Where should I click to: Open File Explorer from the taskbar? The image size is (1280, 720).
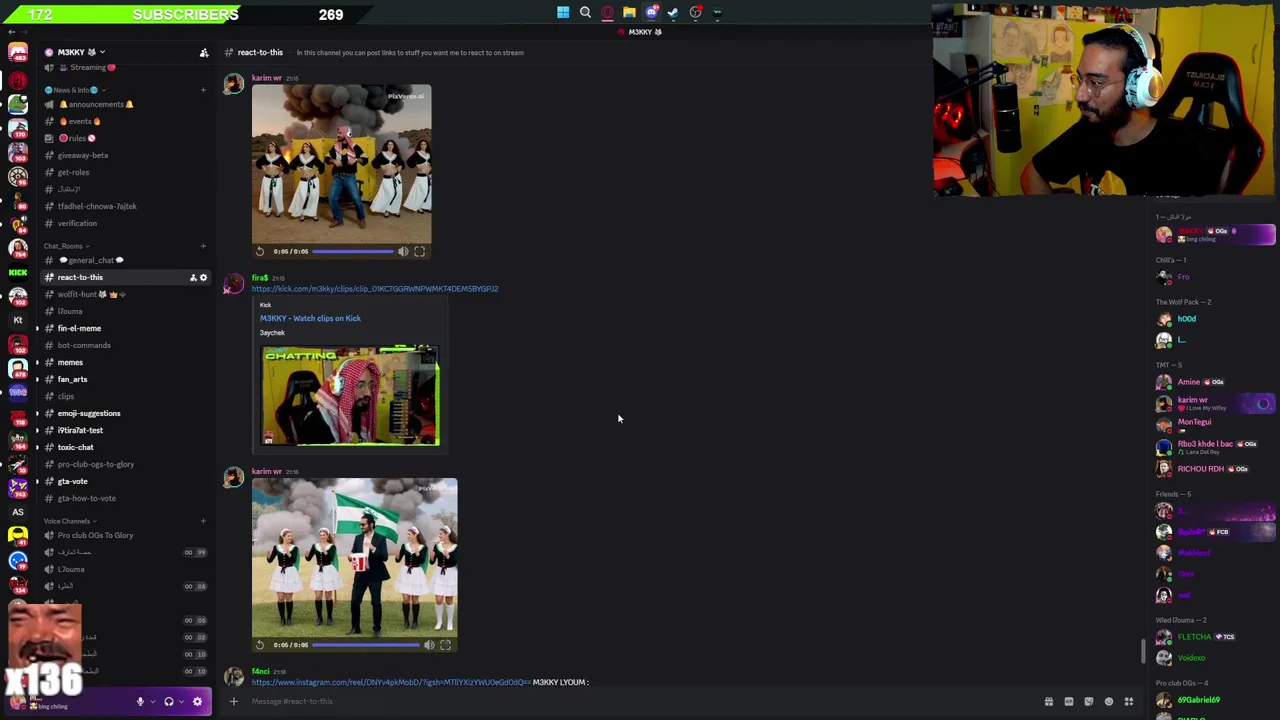pos(629,13)
